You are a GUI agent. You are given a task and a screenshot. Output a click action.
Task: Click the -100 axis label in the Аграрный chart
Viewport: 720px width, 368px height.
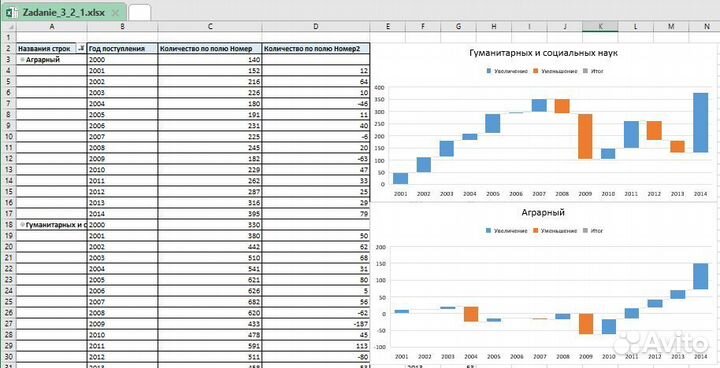coord(379,347)
